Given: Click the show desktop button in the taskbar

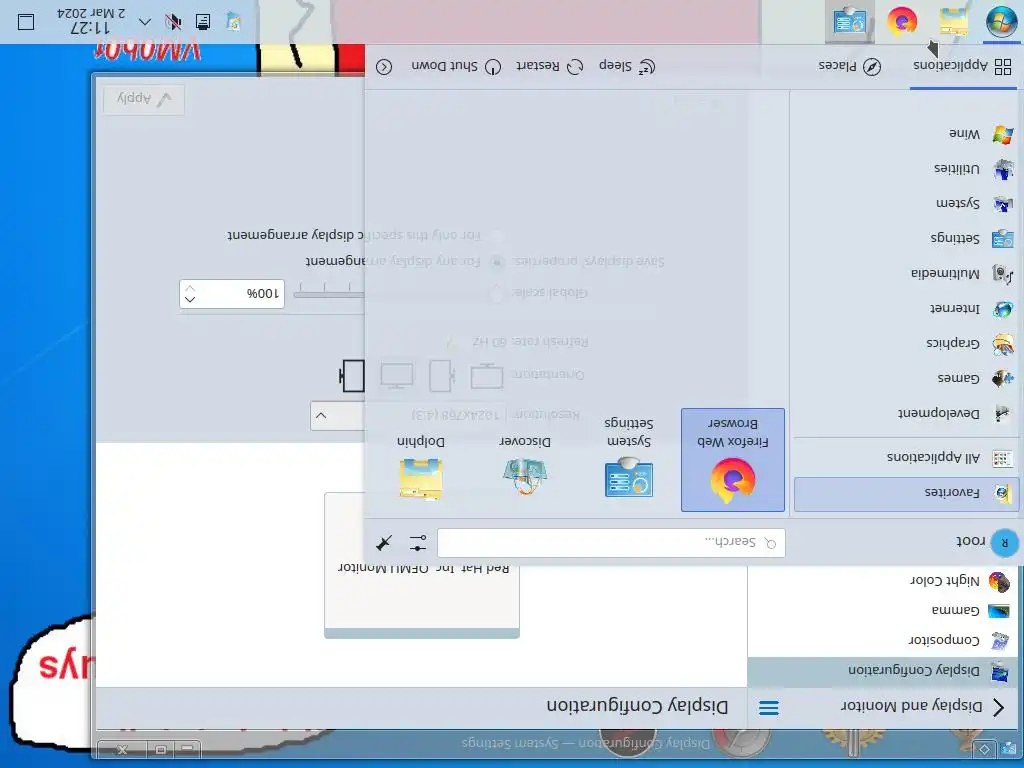Looking at the screenshot, I should click(x=26, y=22).
